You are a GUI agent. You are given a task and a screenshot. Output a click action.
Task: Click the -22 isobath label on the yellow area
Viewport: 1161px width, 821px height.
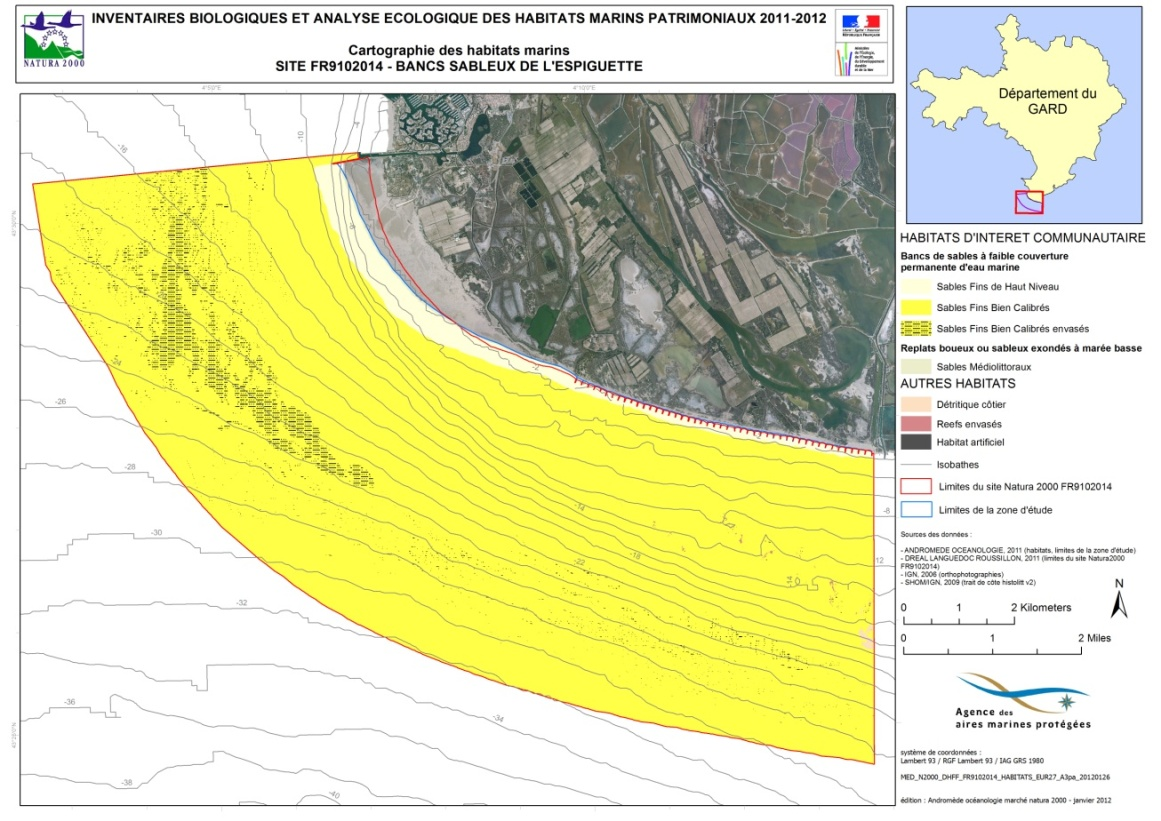click(x=580, y=563)
